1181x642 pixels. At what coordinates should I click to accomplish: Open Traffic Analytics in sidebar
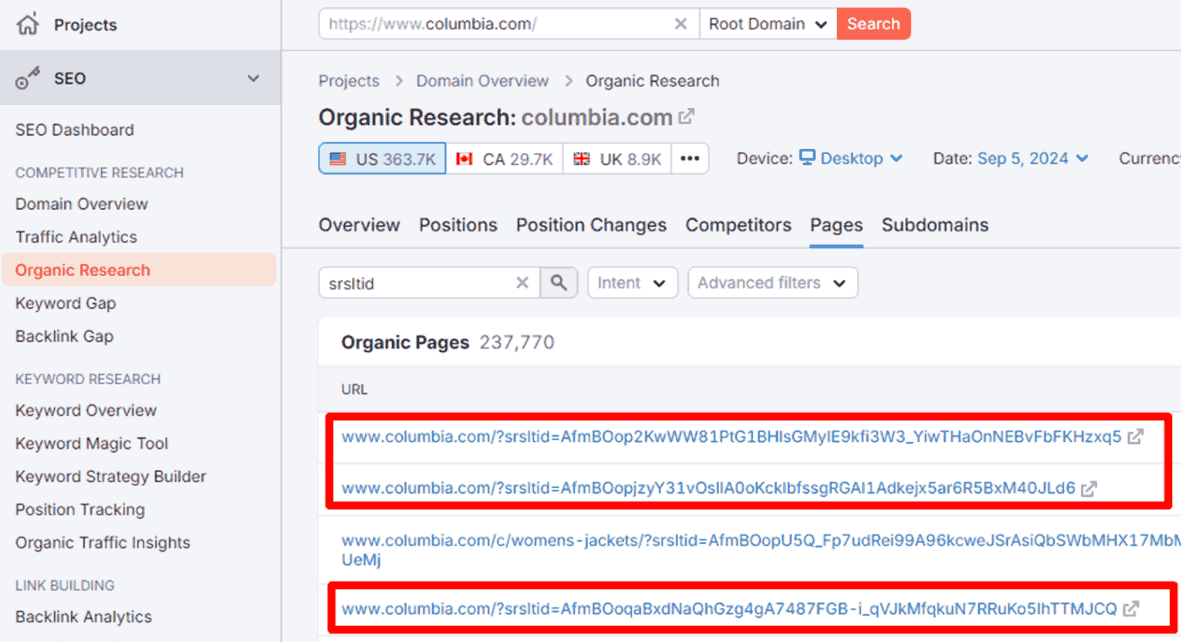coord(76,237)
